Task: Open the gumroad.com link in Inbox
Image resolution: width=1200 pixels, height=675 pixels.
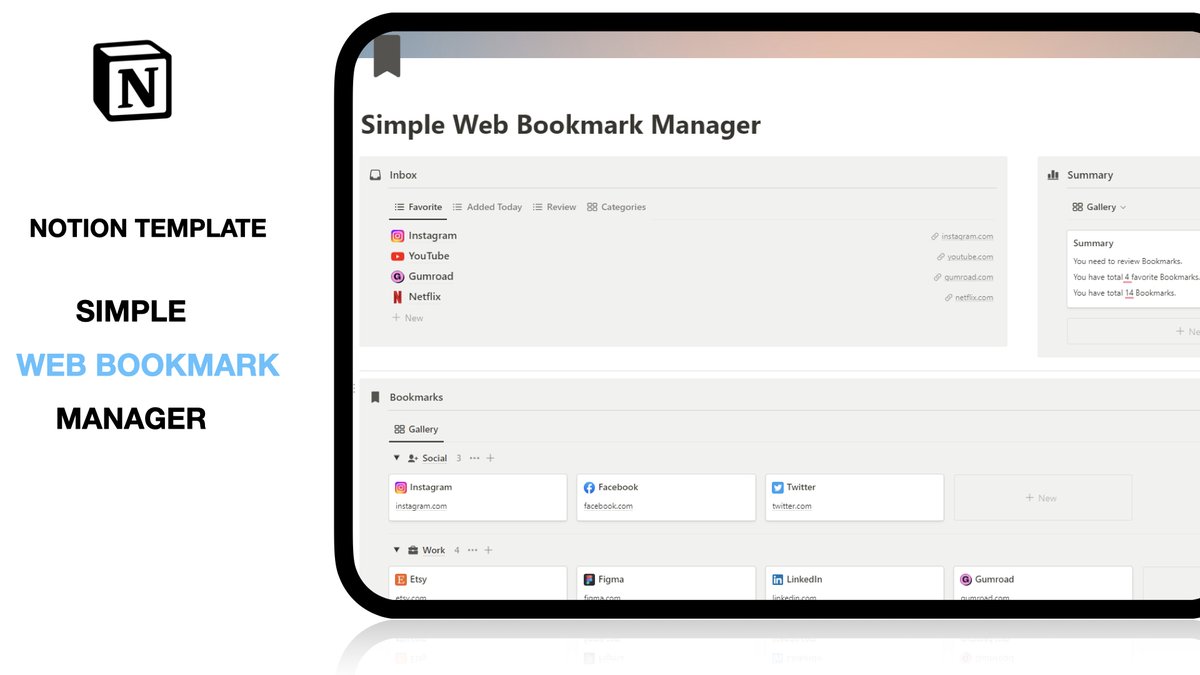Action: pyautogui.click(x=964, y=277)
